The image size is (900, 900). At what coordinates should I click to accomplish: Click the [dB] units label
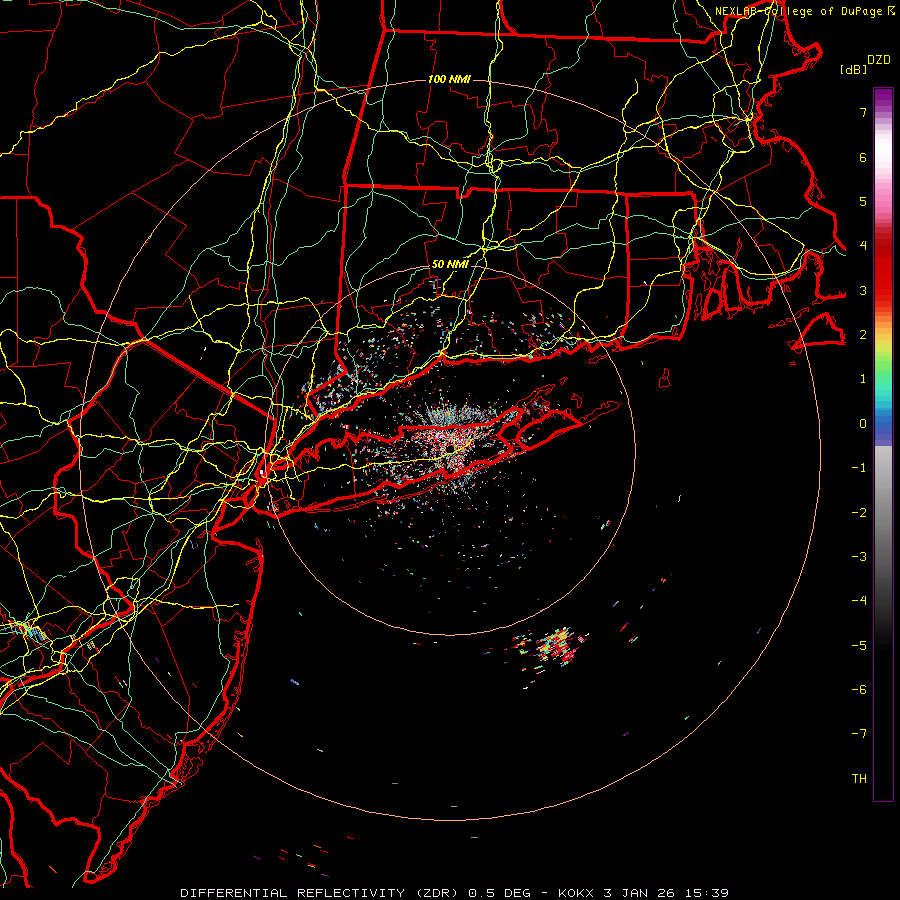[854, 69]
